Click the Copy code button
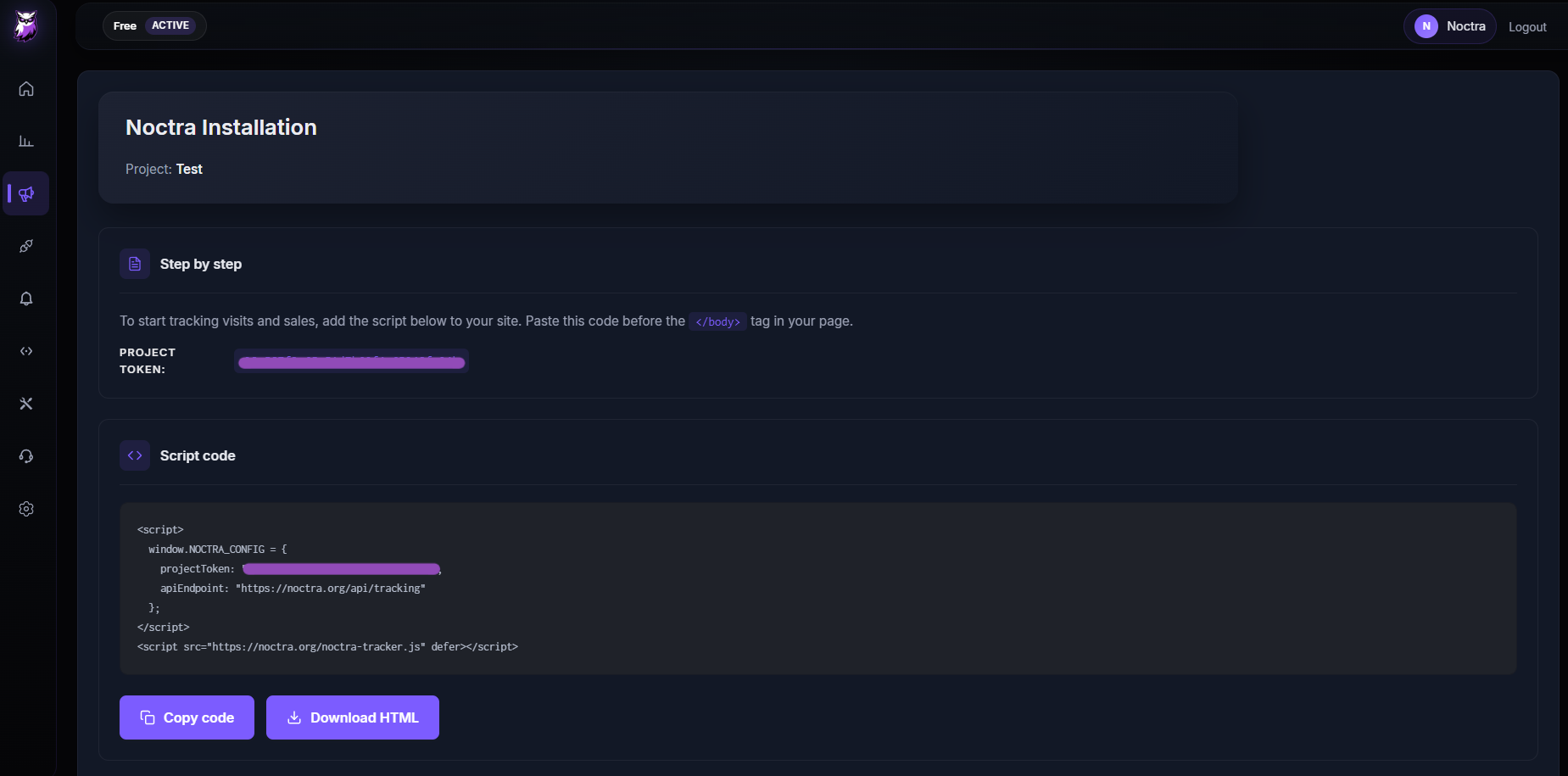Image resolution: width=1568 pixels, height=776 pixels. pos(187,717)
